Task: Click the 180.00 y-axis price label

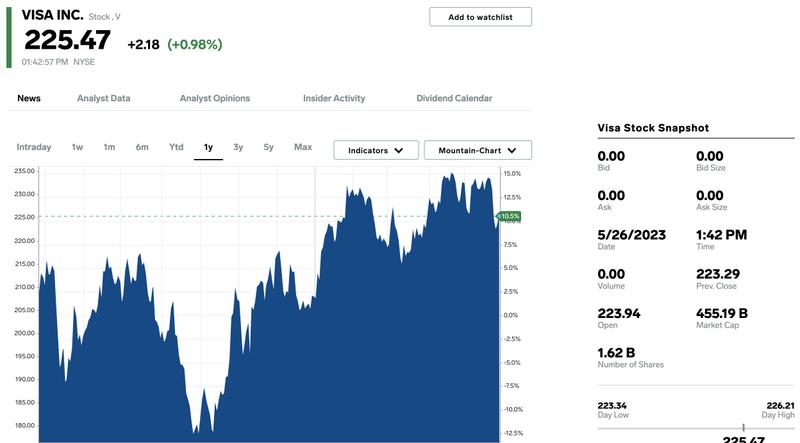Action: coord(24,425)
